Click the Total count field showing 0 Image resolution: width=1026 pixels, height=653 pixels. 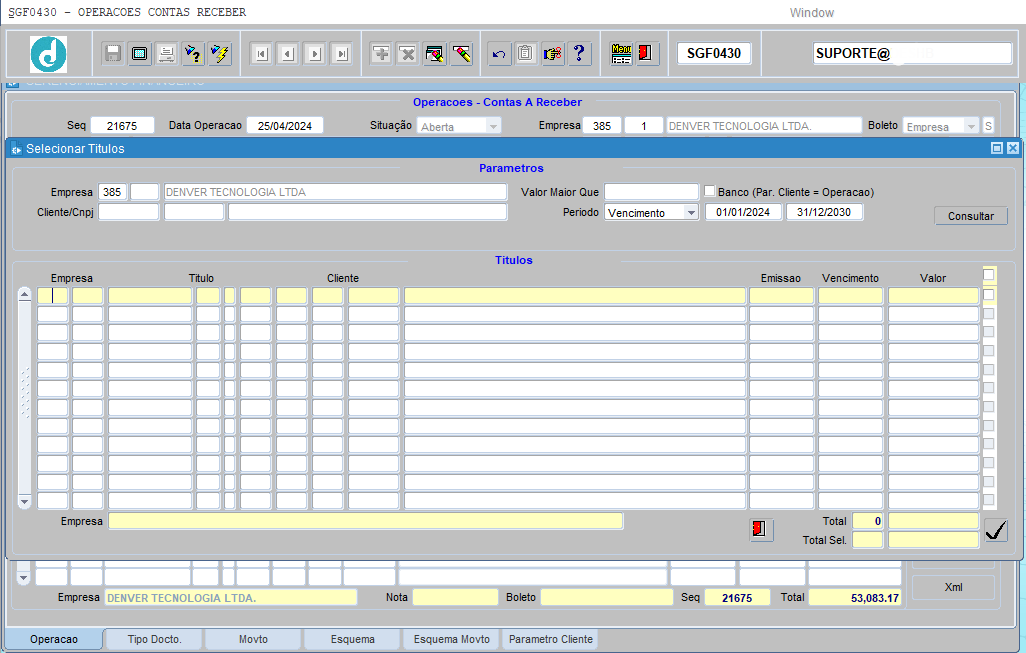(868, 521)
